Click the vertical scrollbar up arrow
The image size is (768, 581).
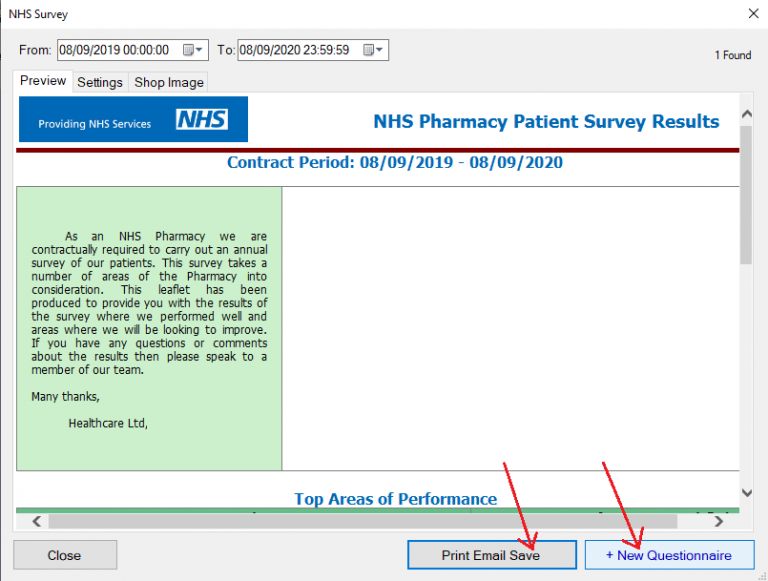pyautogui.click(x=746, y=103)
